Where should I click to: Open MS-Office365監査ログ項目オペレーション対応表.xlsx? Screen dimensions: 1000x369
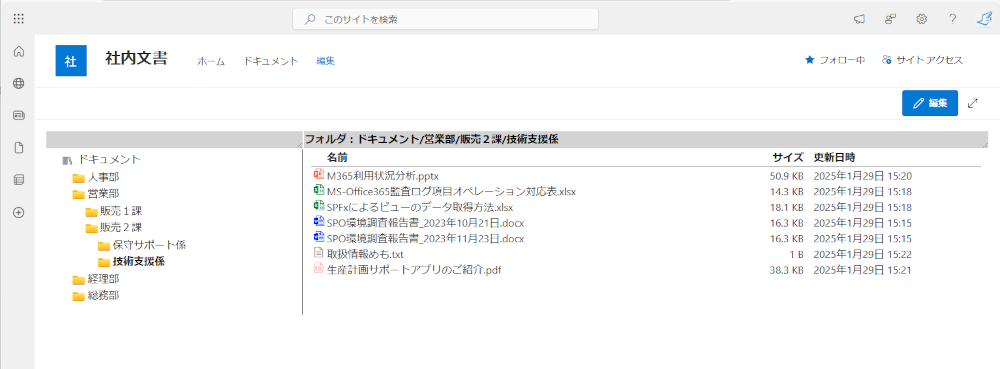pos(452,191)
